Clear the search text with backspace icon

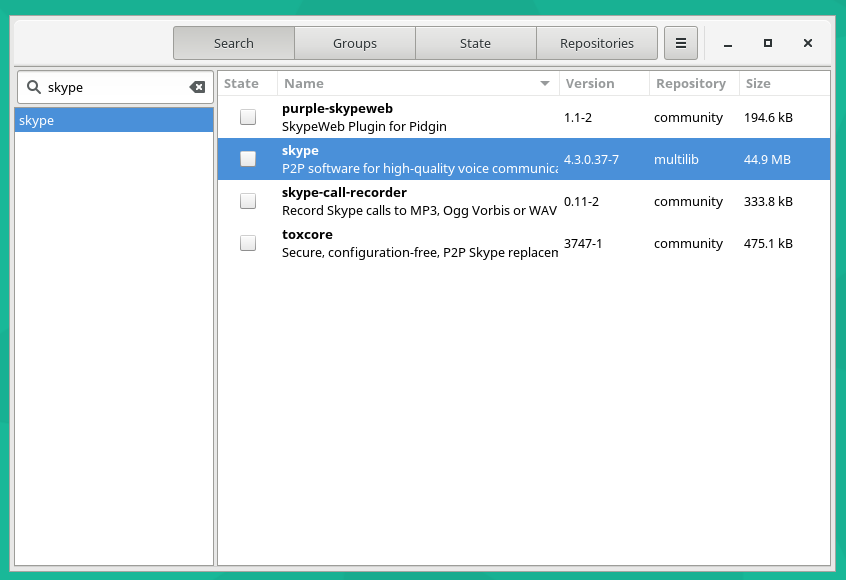click(x=197, y=88)
